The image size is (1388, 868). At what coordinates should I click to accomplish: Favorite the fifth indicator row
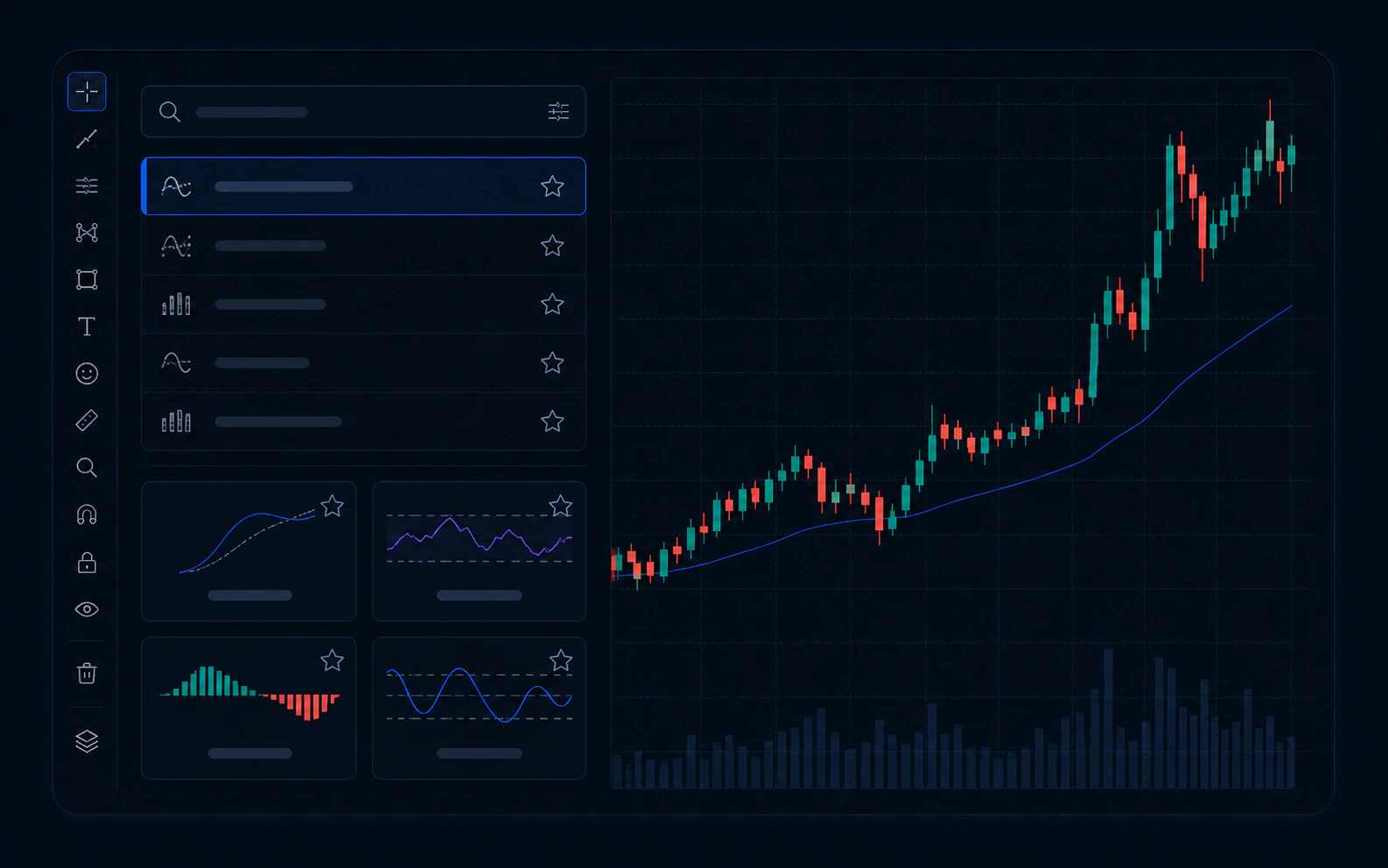point(552,422)
